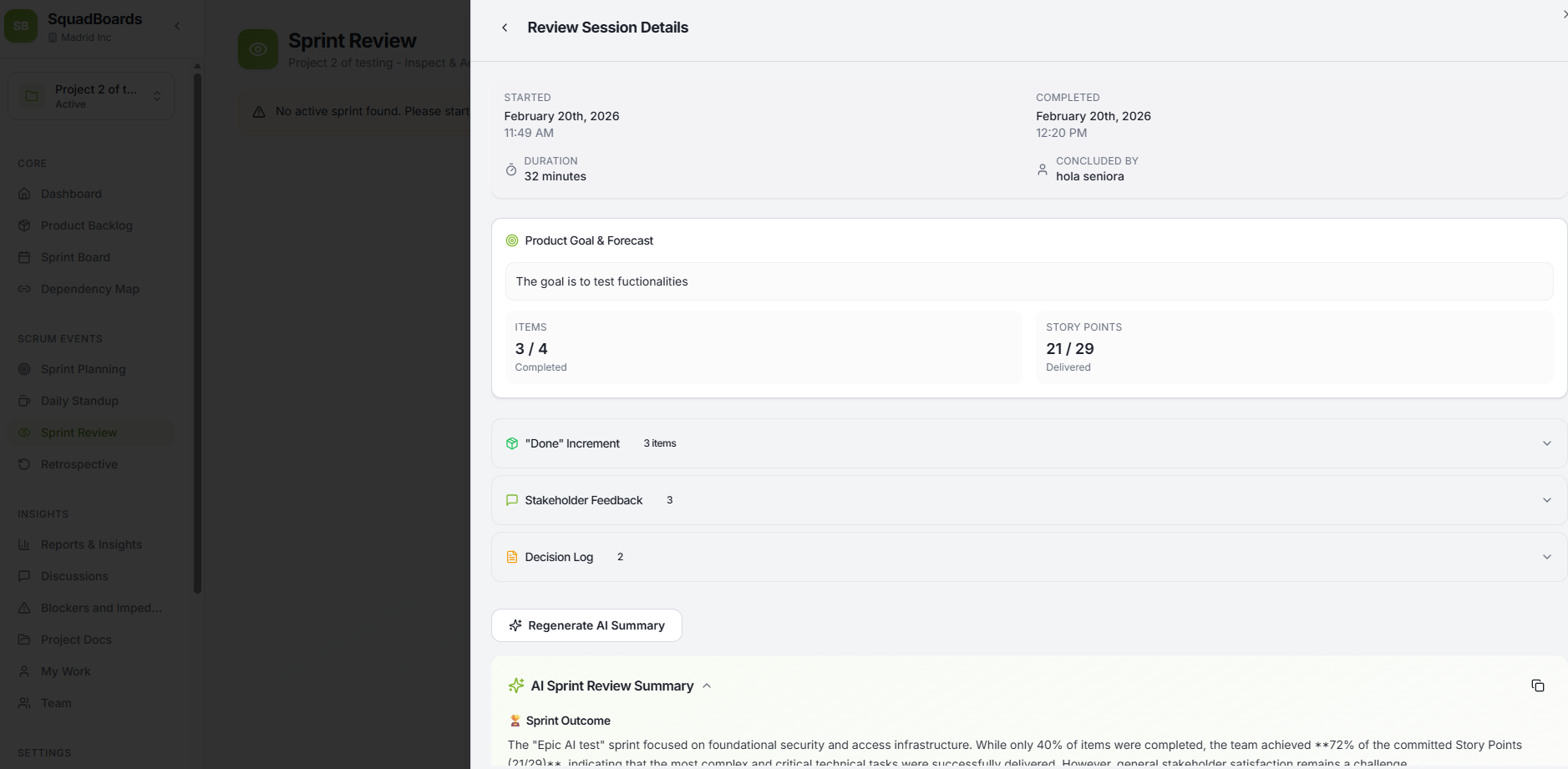The image size is (1568, 769).
Task: Collapse the AI Sprint Review Summary
Action: pos(707,686)
